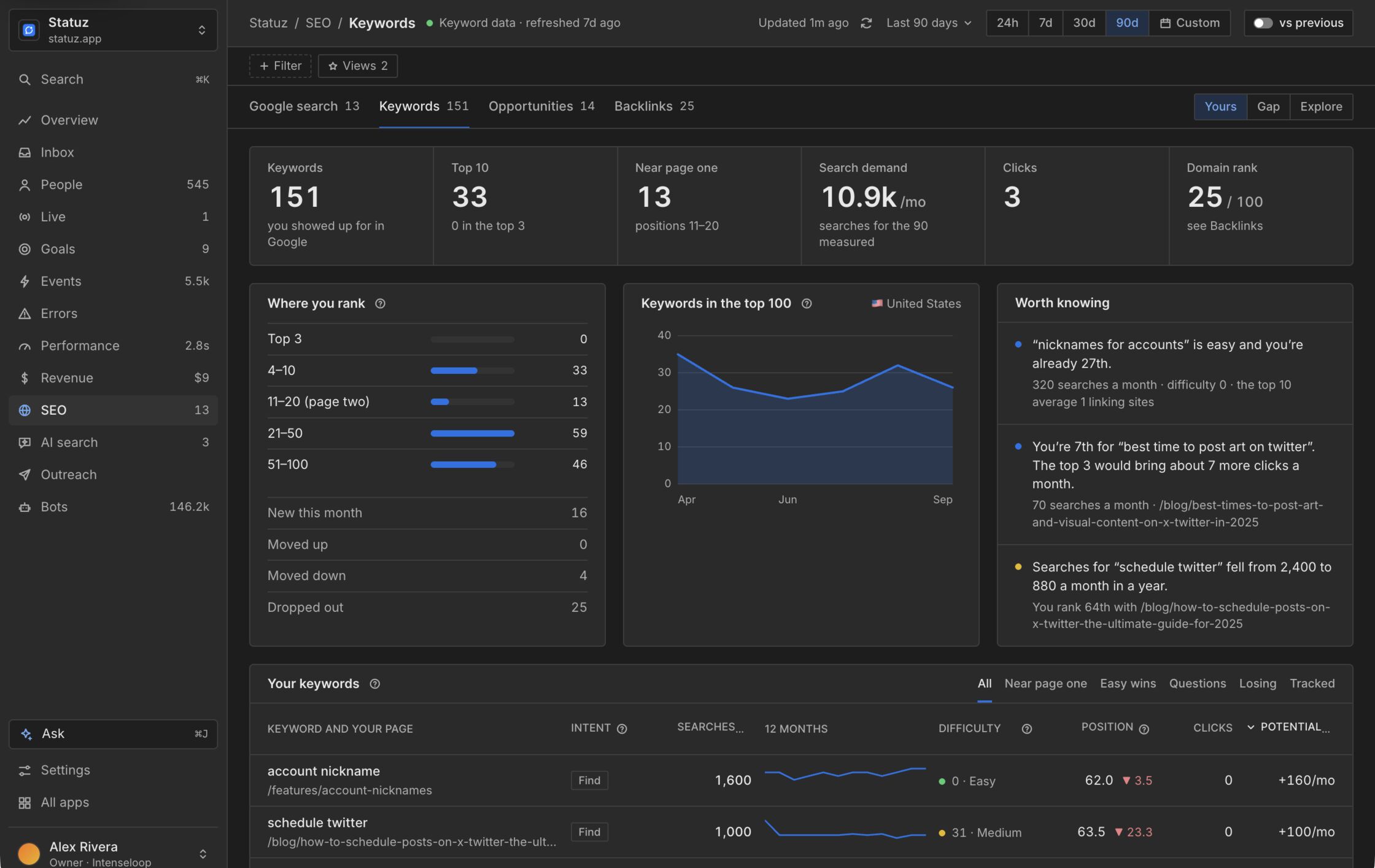1375x868 pixels.
Task: Click the 21–50 rank distribution bar
Action: [x=472, y=433]
